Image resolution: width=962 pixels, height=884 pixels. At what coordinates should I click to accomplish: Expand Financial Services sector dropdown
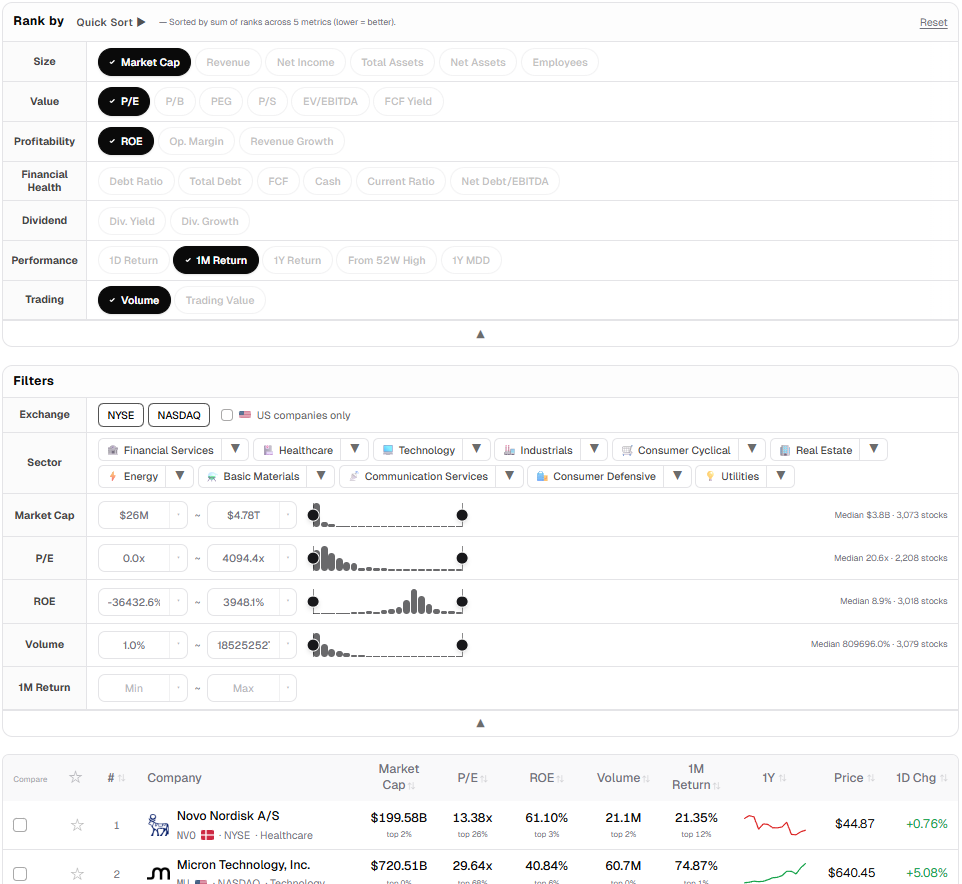(x=235, y=449)
